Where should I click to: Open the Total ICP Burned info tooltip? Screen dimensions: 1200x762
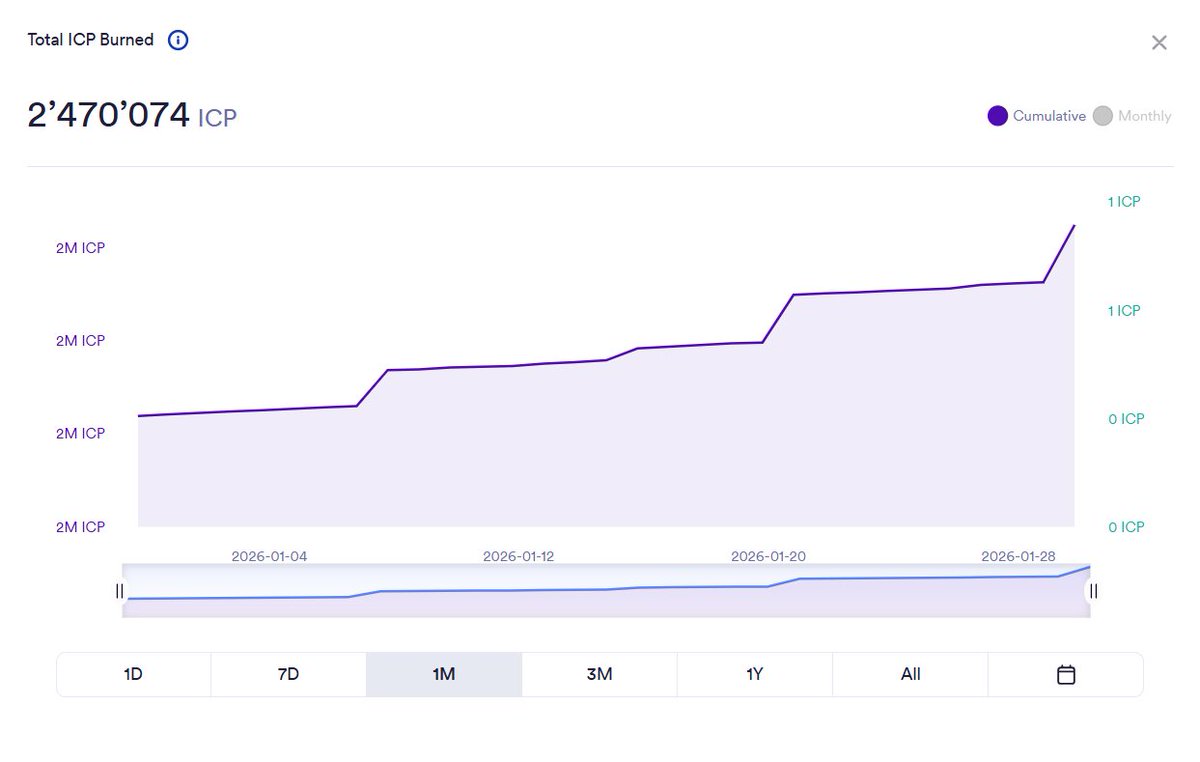(x=177, y=40)
